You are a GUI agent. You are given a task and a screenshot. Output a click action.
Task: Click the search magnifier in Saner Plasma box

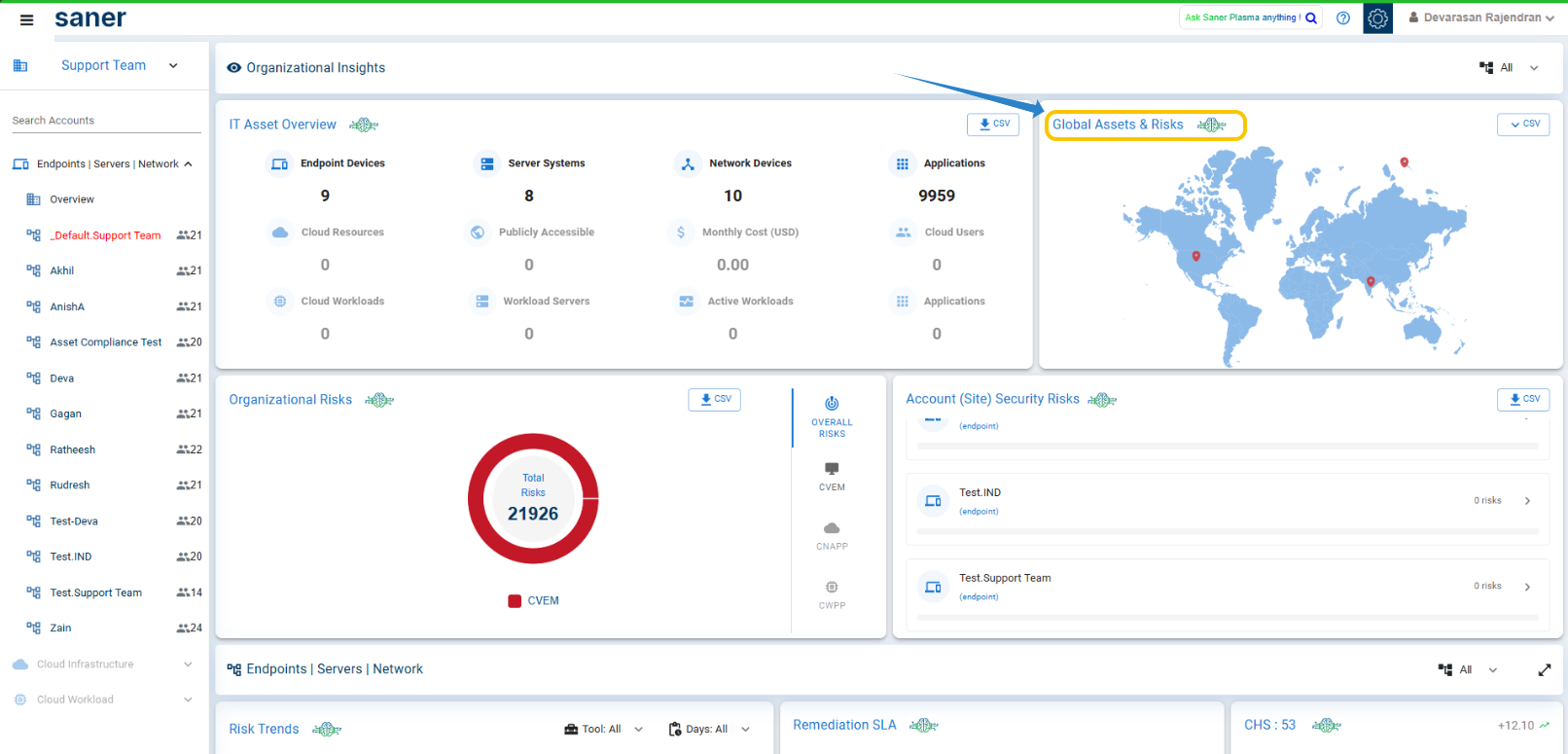[1311, 18]
